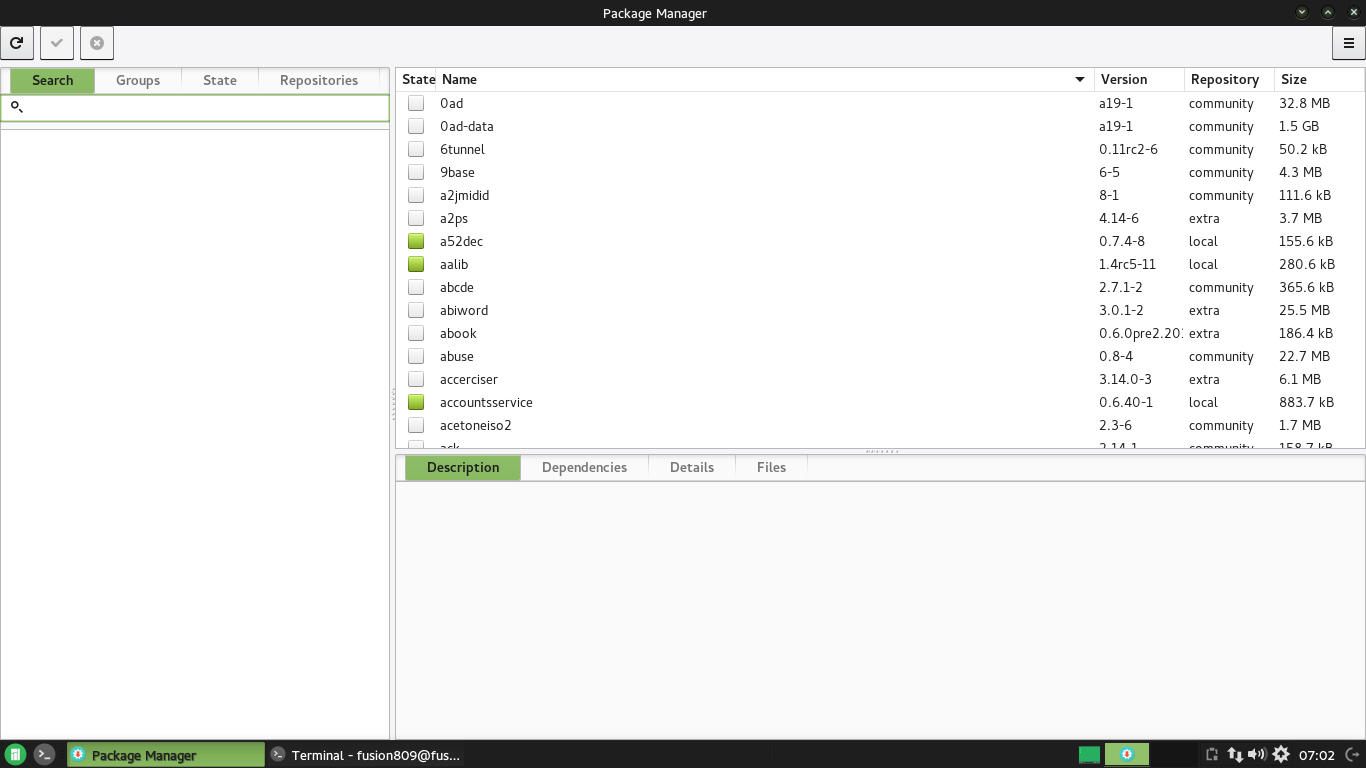Sort by the Repository column header
This screenshot has width=1366, height=768.
(x=1229, y=79)
